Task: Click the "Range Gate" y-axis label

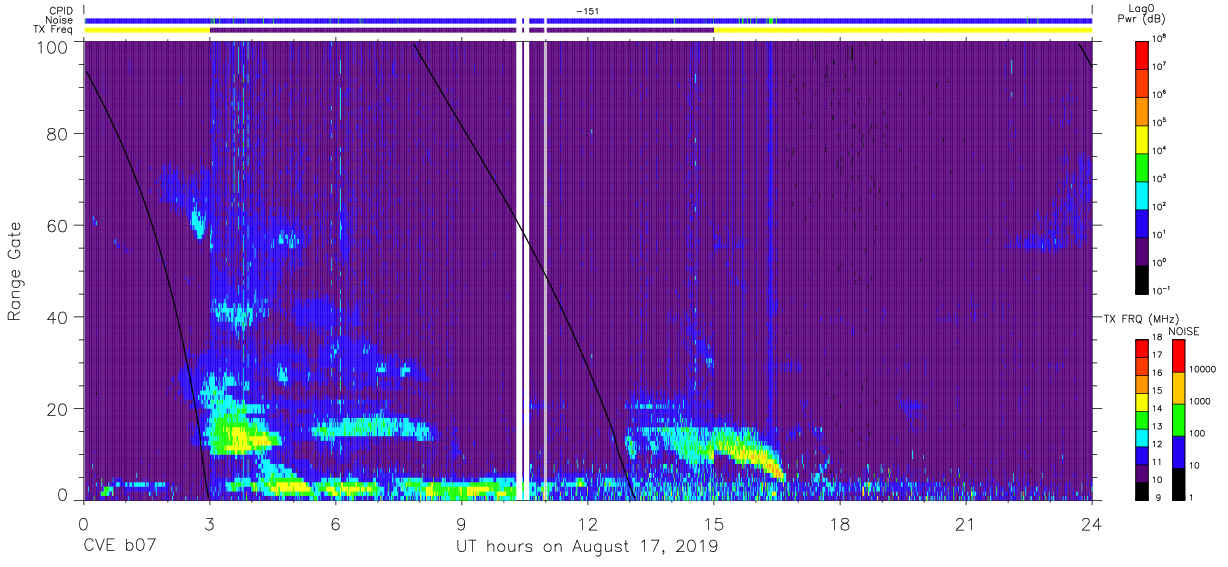Action: click(x=15, y=270)
